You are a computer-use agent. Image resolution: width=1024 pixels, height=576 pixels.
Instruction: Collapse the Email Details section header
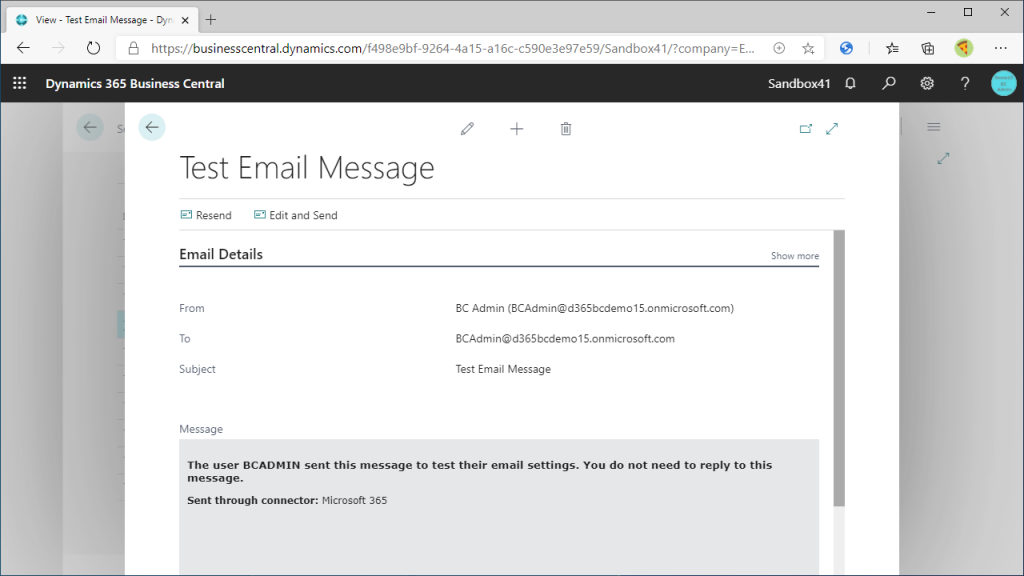(221, 254)
